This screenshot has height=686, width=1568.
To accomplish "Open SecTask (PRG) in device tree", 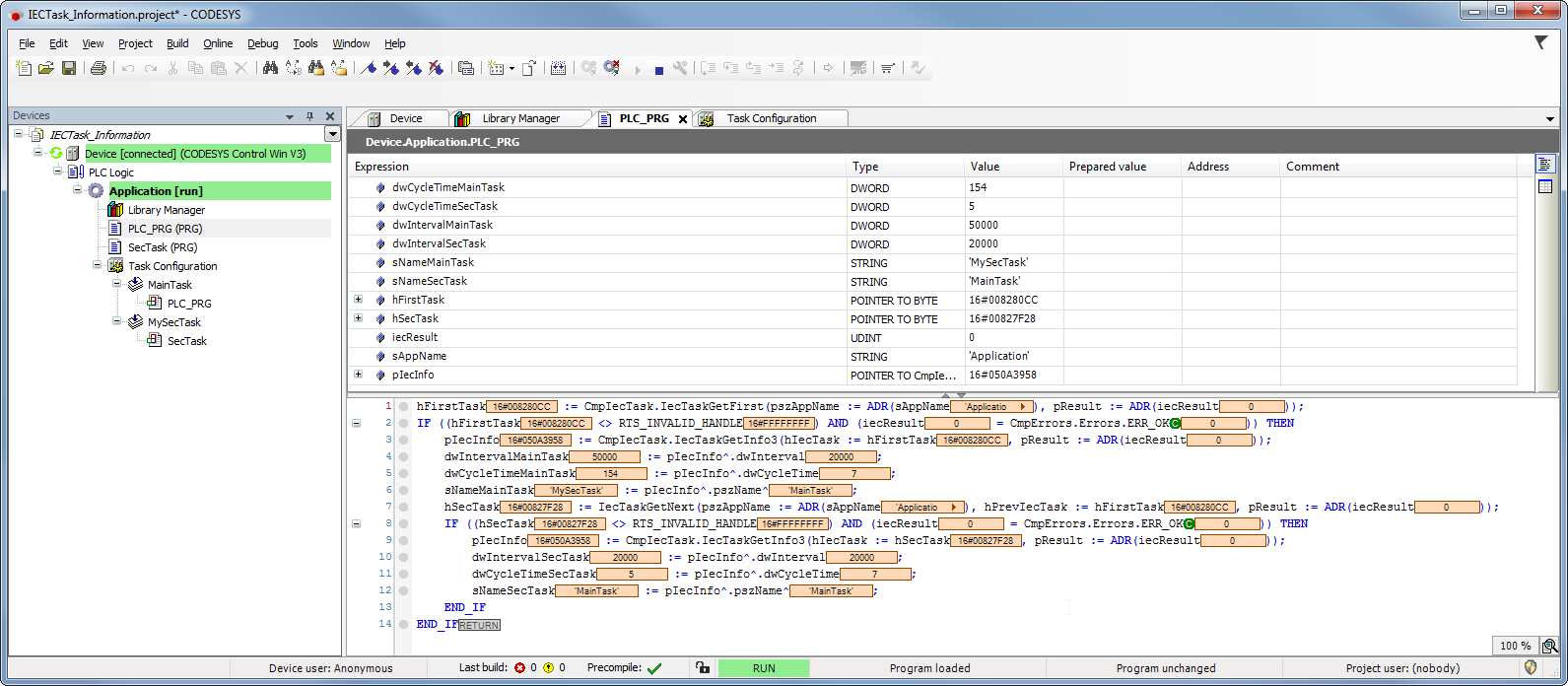I will click(162, 247).
